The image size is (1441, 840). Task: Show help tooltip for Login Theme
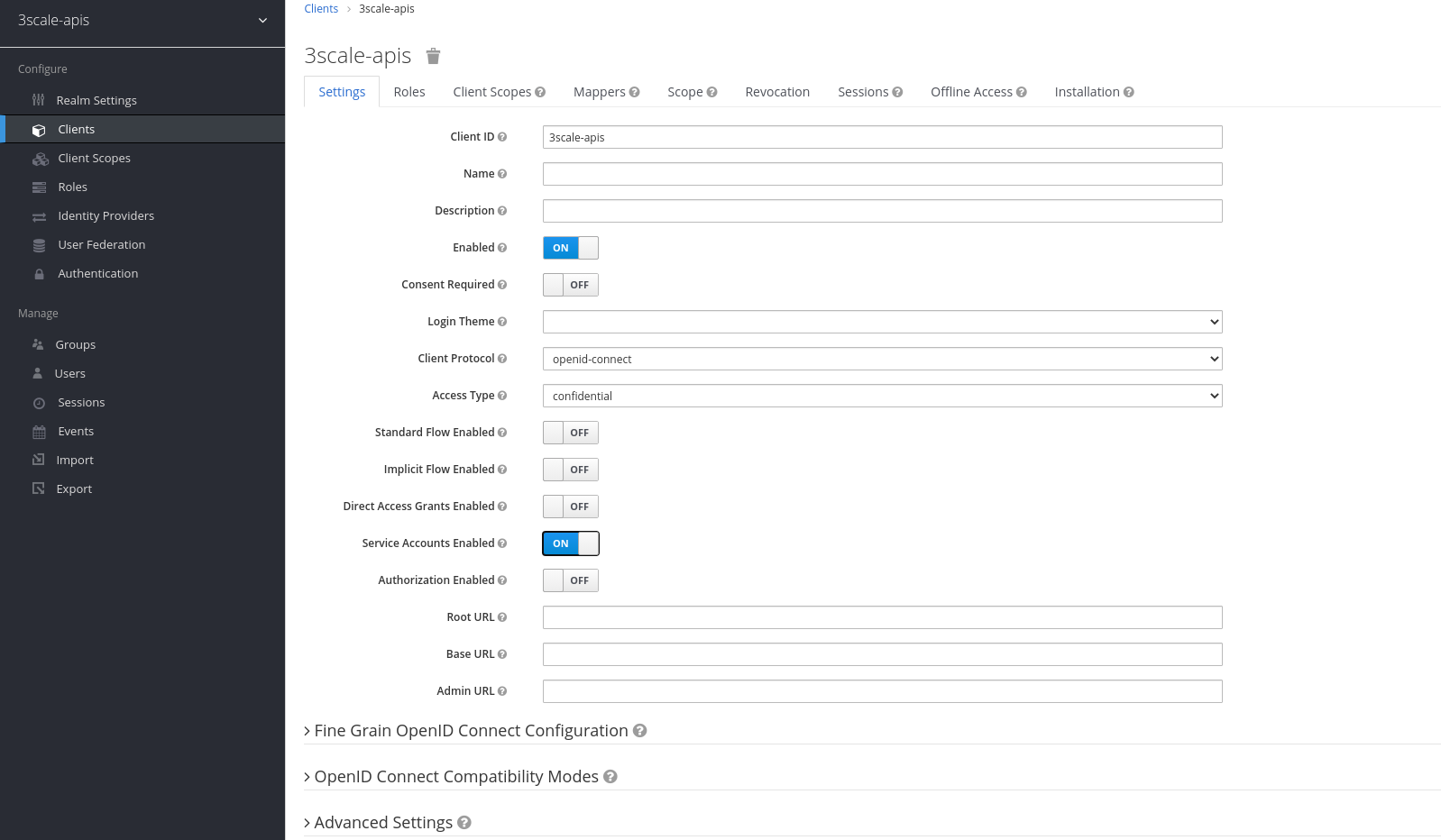pyautogui.click(x=502, y=322)
